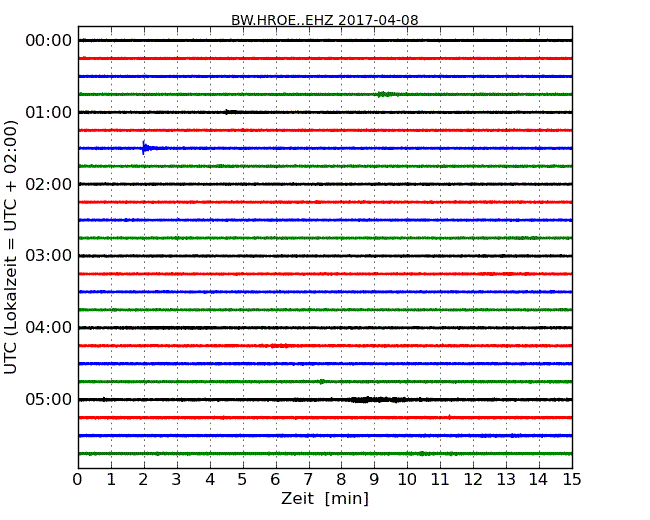Viewport: 650px width, 520px height.
Task: Click the x-axis tick label 1
Action: (x=111, y=480)
